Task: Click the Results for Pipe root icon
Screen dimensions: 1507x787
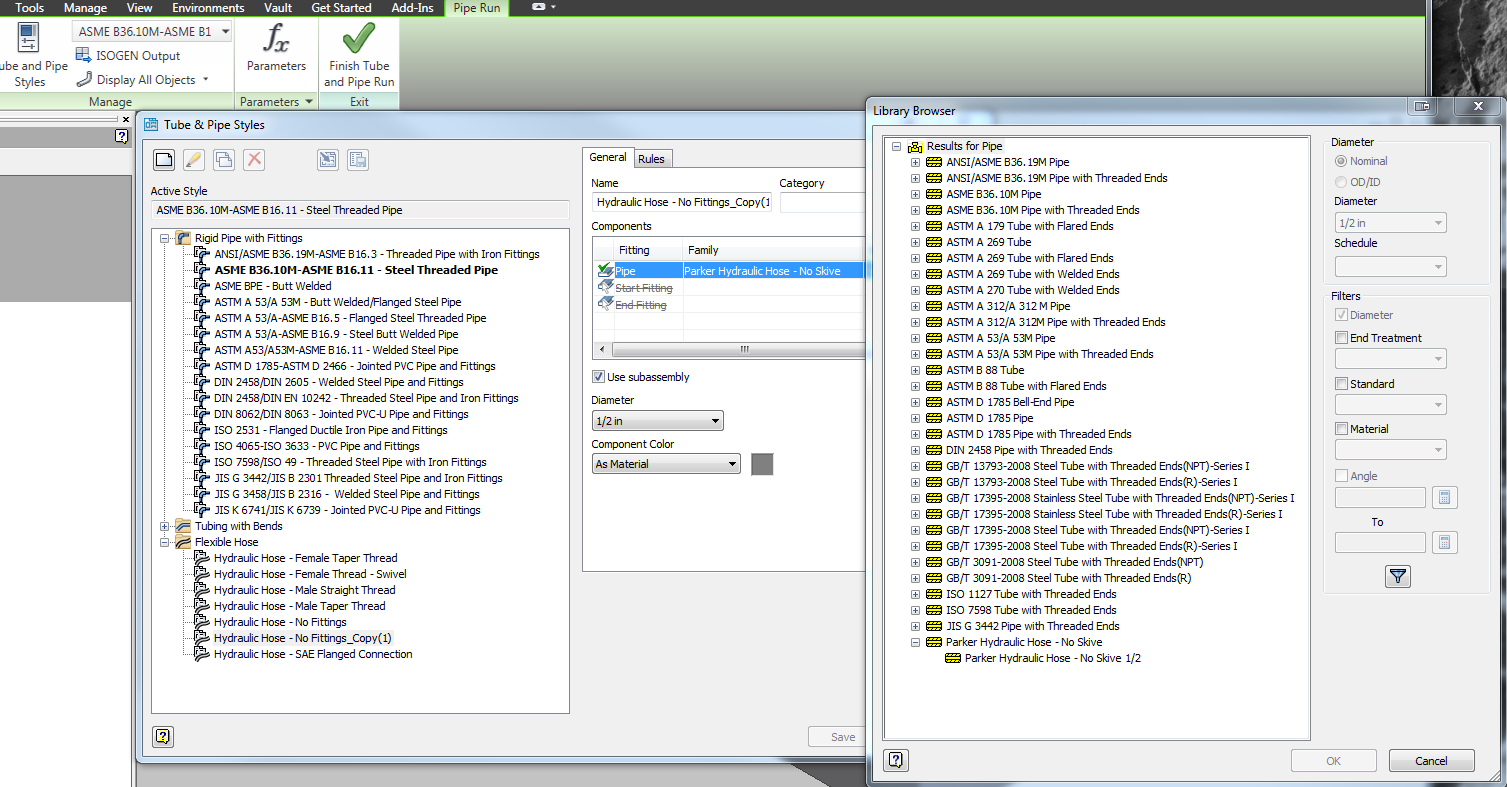Action: point(915,146)
